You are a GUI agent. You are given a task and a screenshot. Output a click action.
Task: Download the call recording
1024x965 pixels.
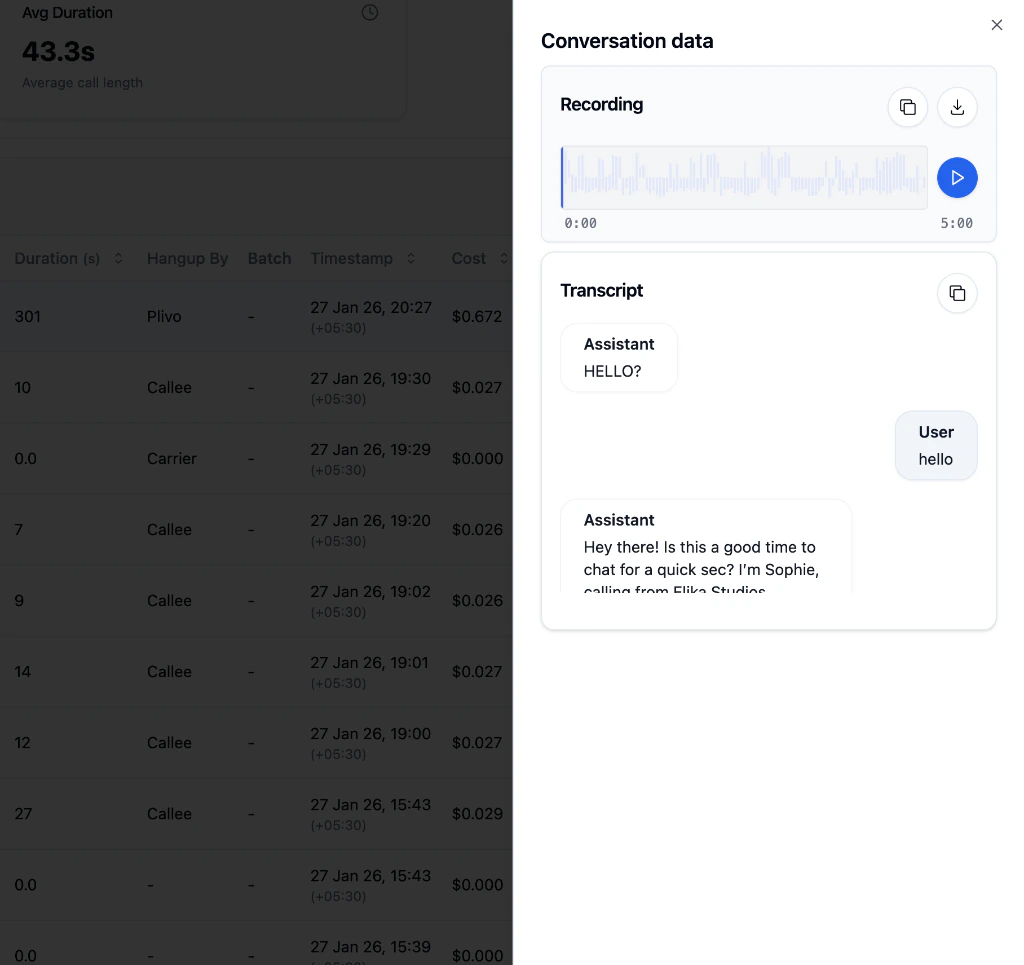coord(957,107)
